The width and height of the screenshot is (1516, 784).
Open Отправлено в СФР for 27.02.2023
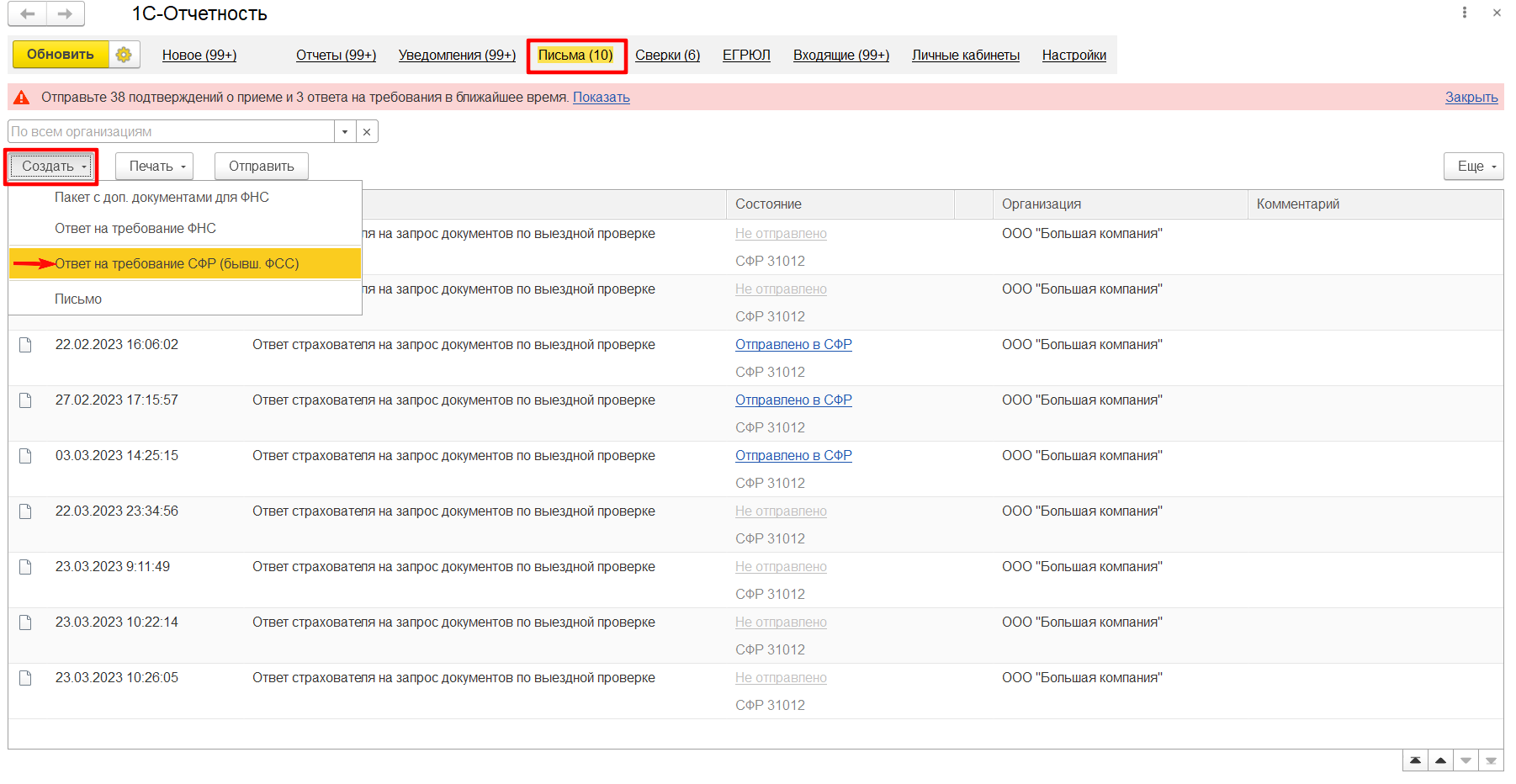click(x=793, y=400)
